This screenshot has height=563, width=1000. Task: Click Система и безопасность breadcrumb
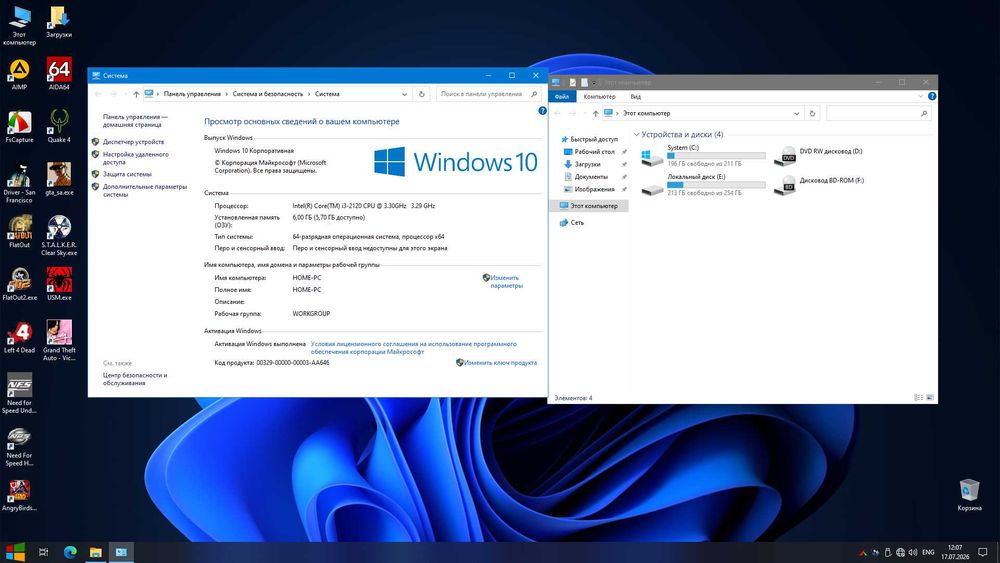pos(268,94)
